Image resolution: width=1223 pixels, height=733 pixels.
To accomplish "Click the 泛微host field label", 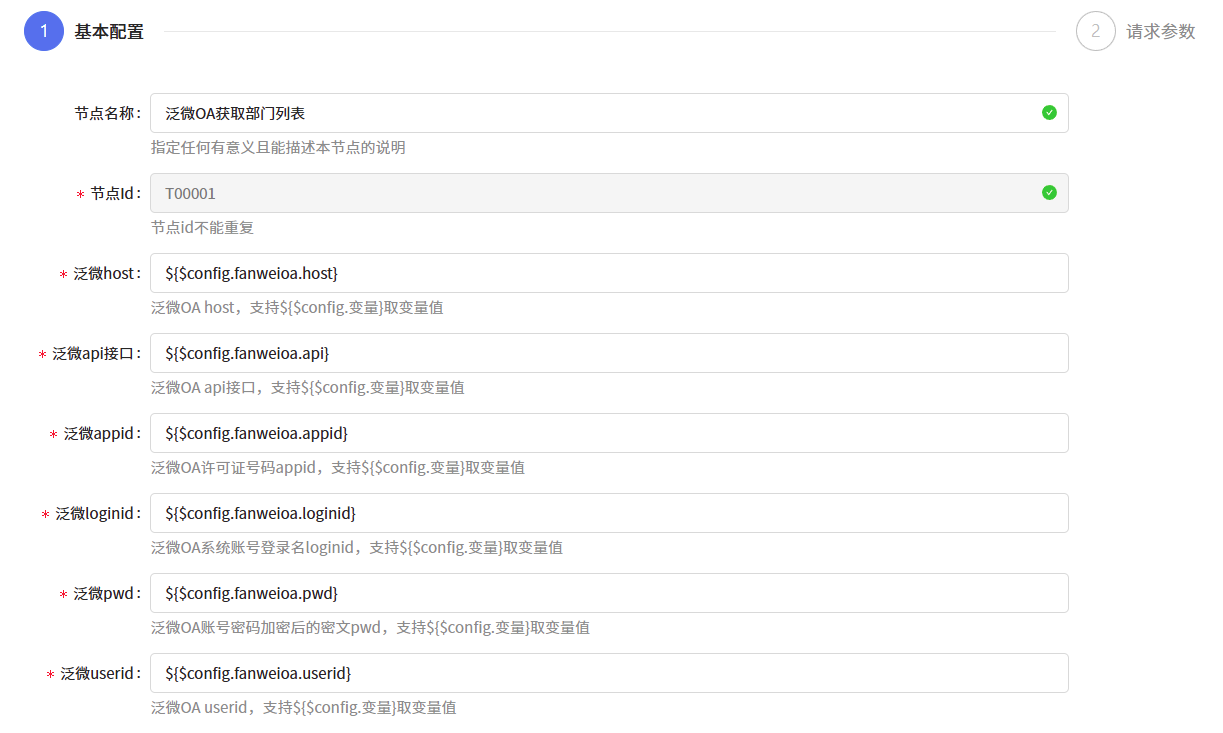I will [103, 273].
